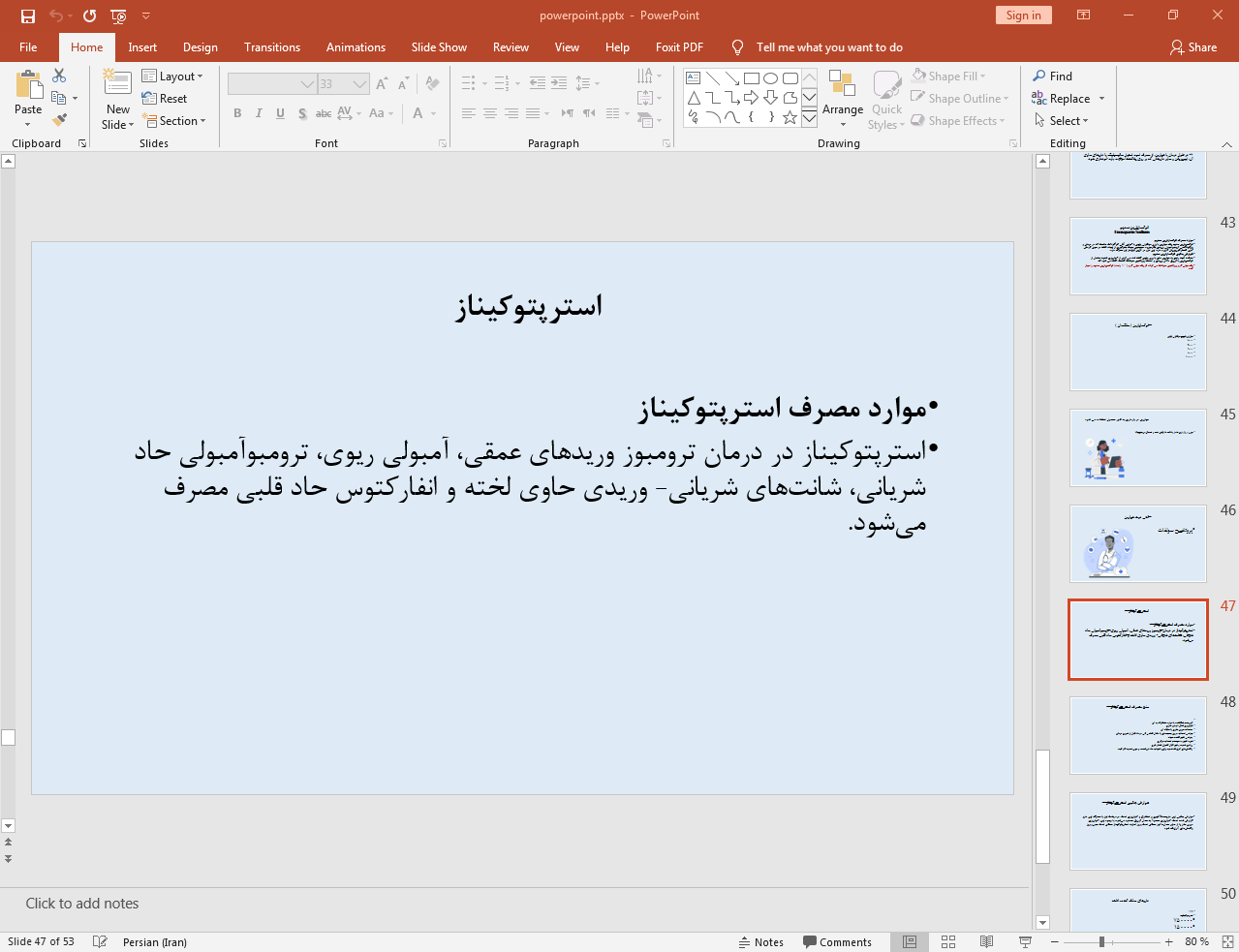Adjust the zoom slider handle
1239x952 pixels.
tap(1101, 941)
